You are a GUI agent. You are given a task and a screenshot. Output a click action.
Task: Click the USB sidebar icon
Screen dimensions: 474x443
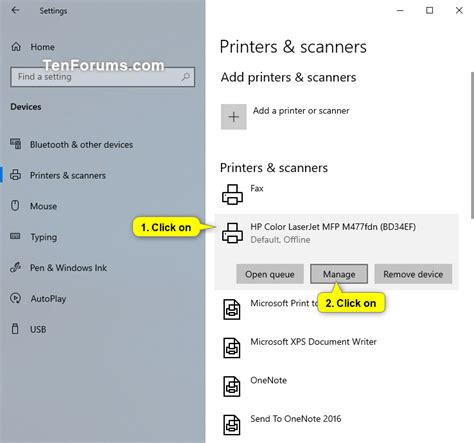pyautogui.click(x=15, y=329)
